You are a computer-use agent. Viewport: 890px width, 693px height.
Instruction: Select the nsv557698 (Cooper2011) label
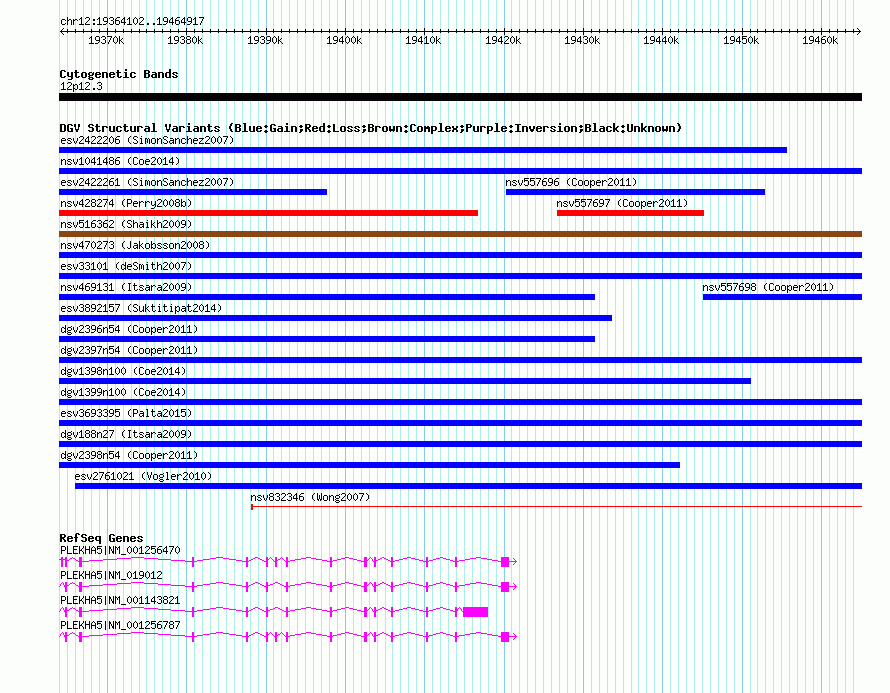(768, 287)
